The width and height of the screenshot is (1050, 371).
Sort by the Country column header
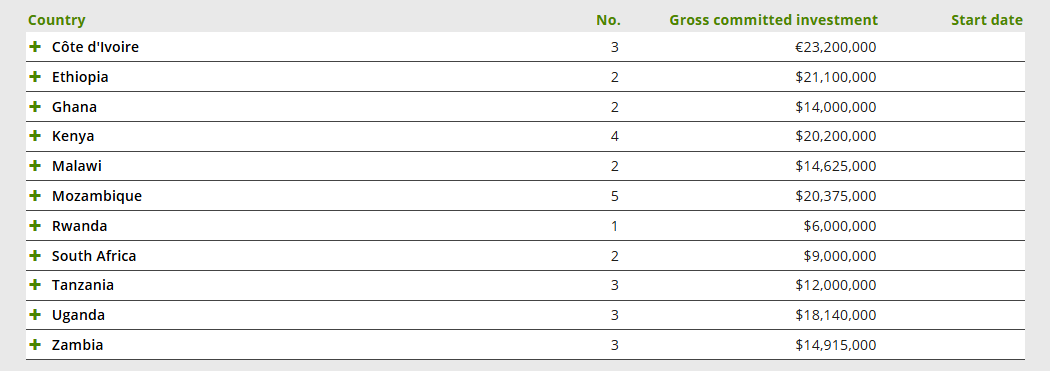[x=56, y=20]
